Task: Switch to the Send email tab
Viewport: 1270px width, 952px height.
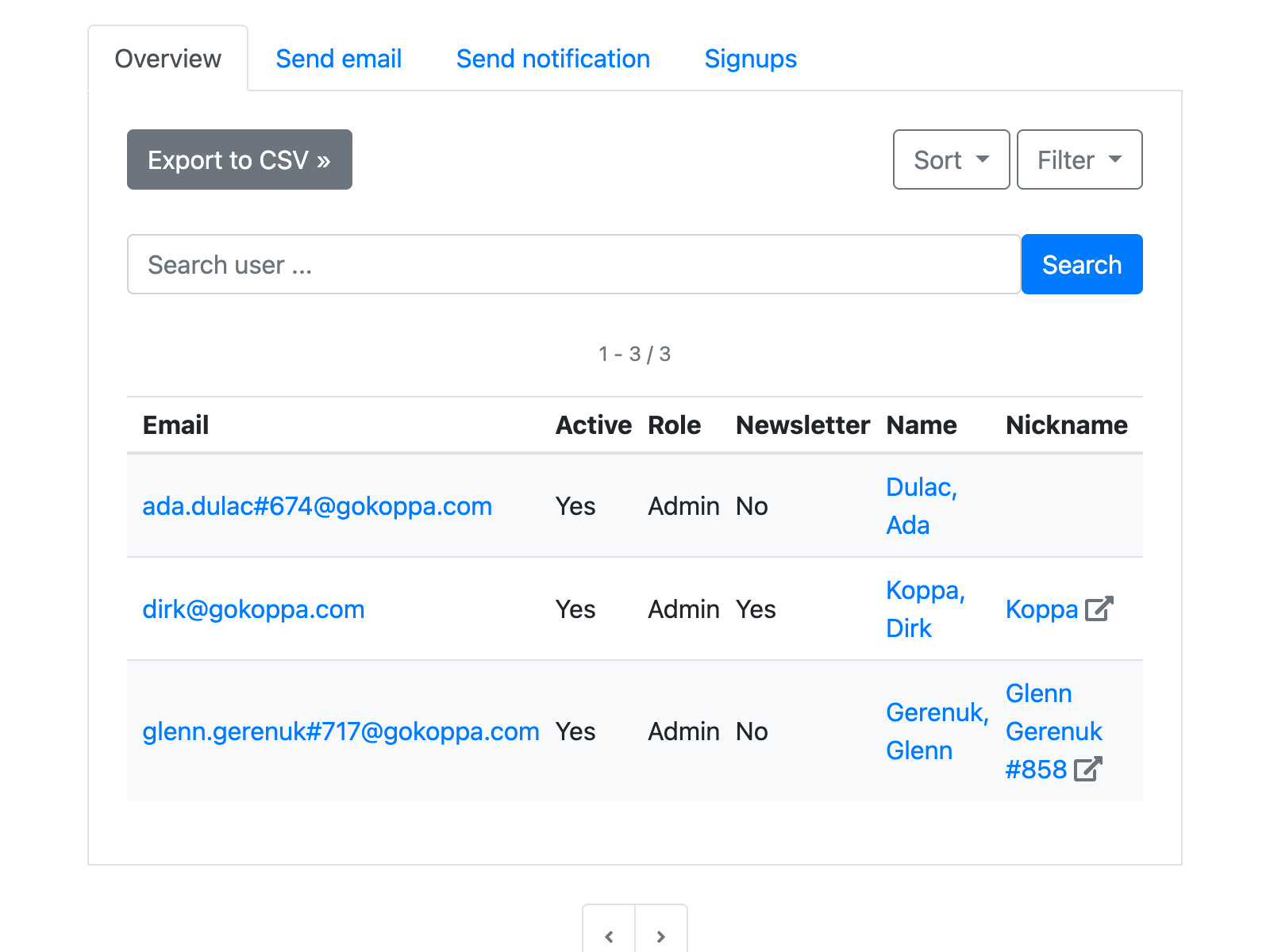Action: click(338, 59)
